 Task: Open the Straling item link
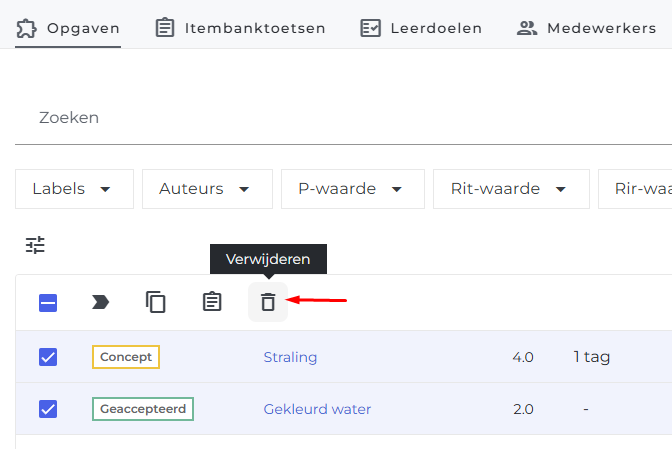[290, 357]
